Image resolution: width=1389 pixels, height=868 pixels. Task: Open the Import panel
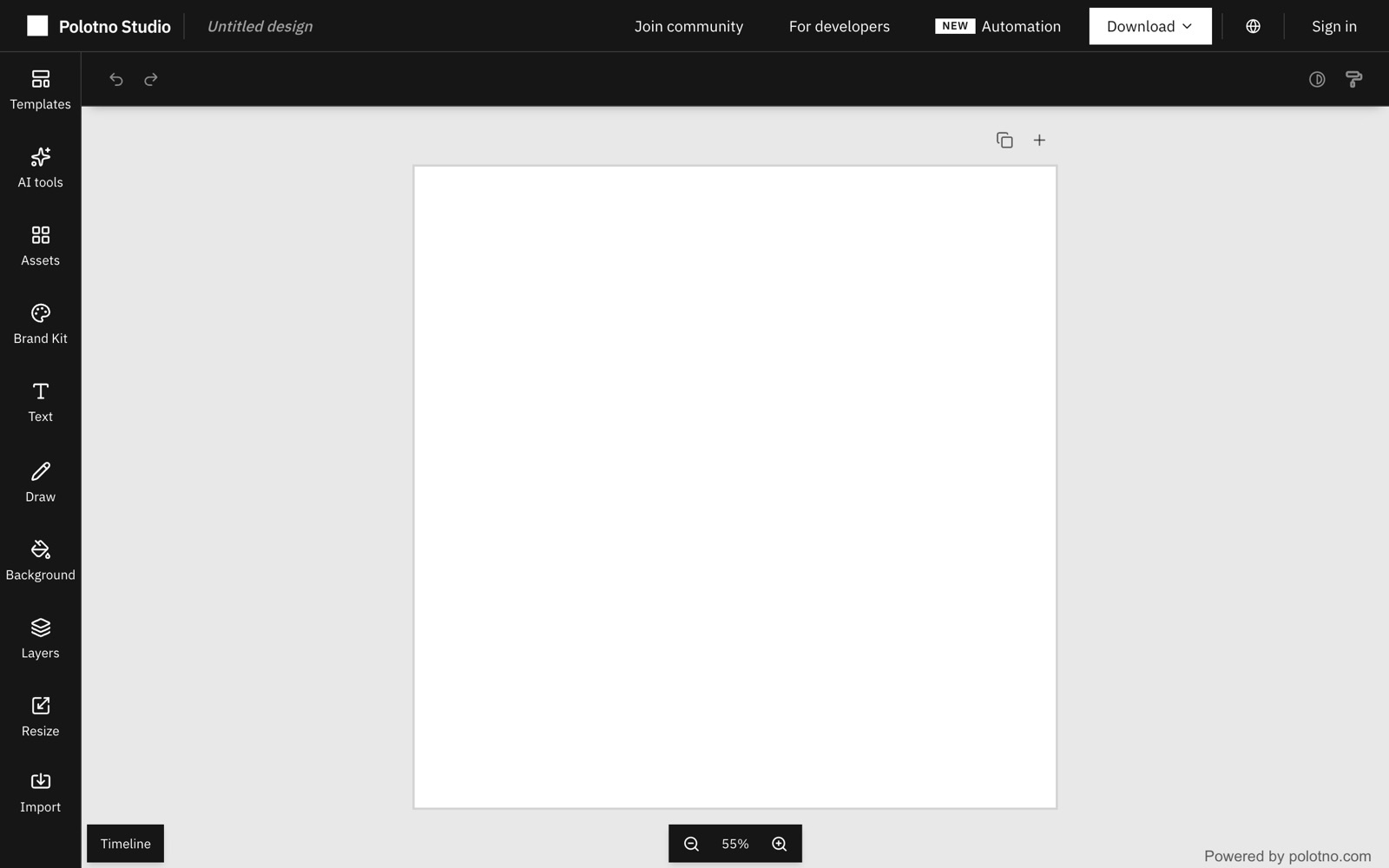40,793
